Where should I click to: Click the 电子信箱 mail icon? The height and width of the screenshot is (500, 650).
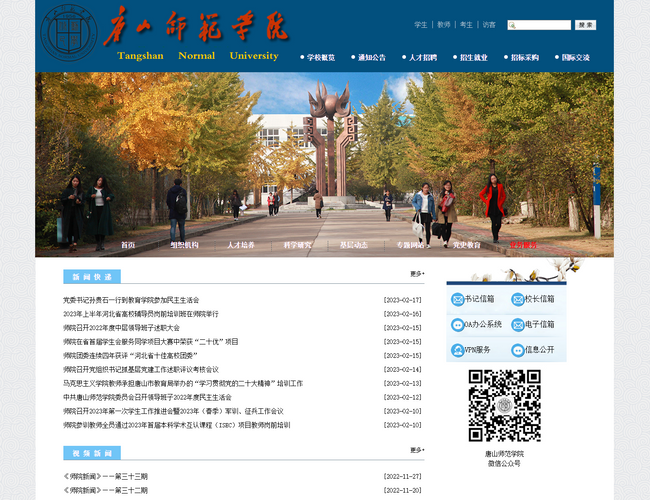click(518, 325)
